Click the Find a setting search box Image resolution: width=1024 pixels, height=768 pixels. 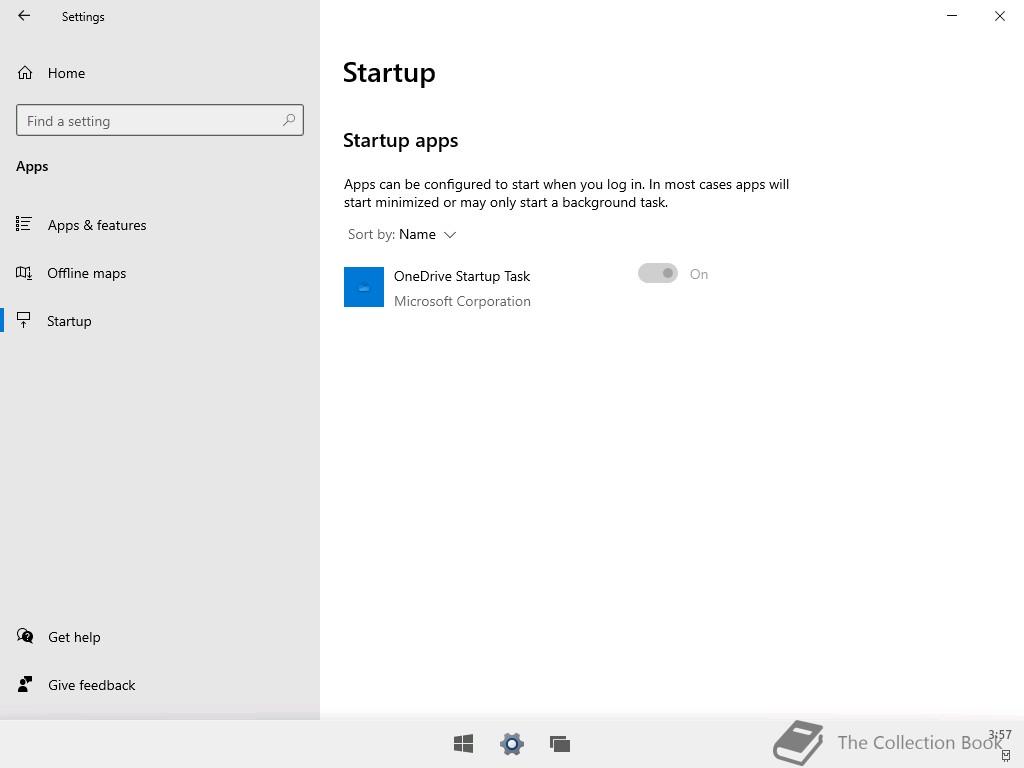click(160, 120)
